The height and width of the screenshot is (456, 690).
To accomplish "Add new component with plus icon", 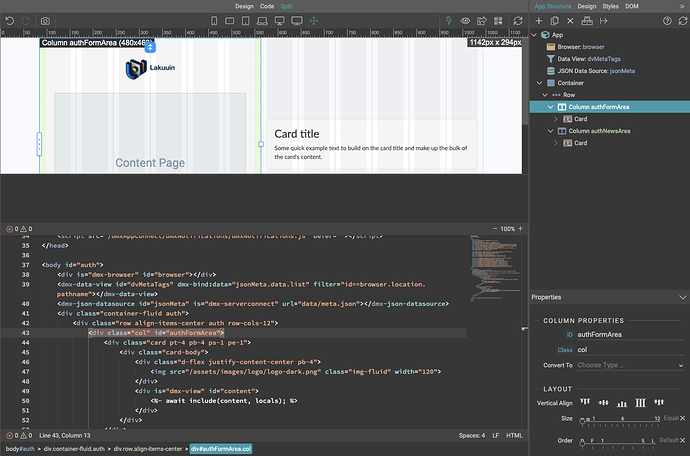I will click(x=539, y=21).
